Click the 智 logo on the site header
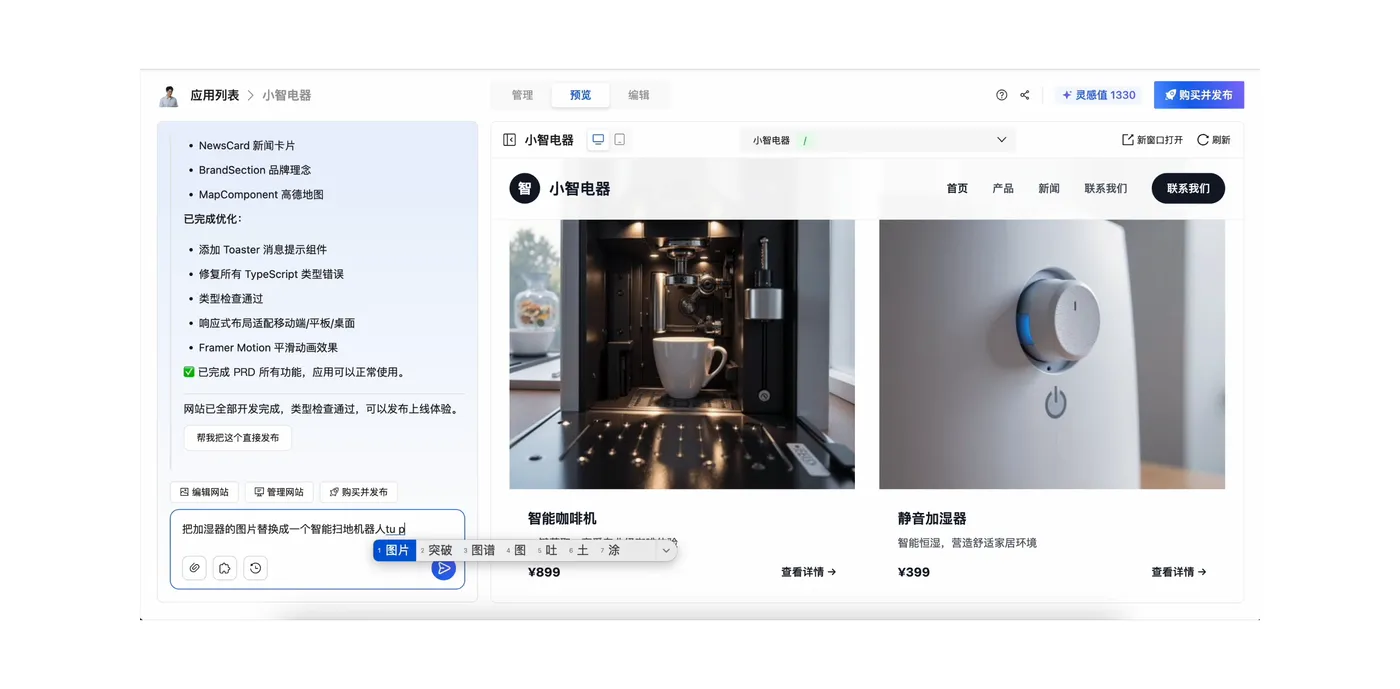 (x=525, y=188)
